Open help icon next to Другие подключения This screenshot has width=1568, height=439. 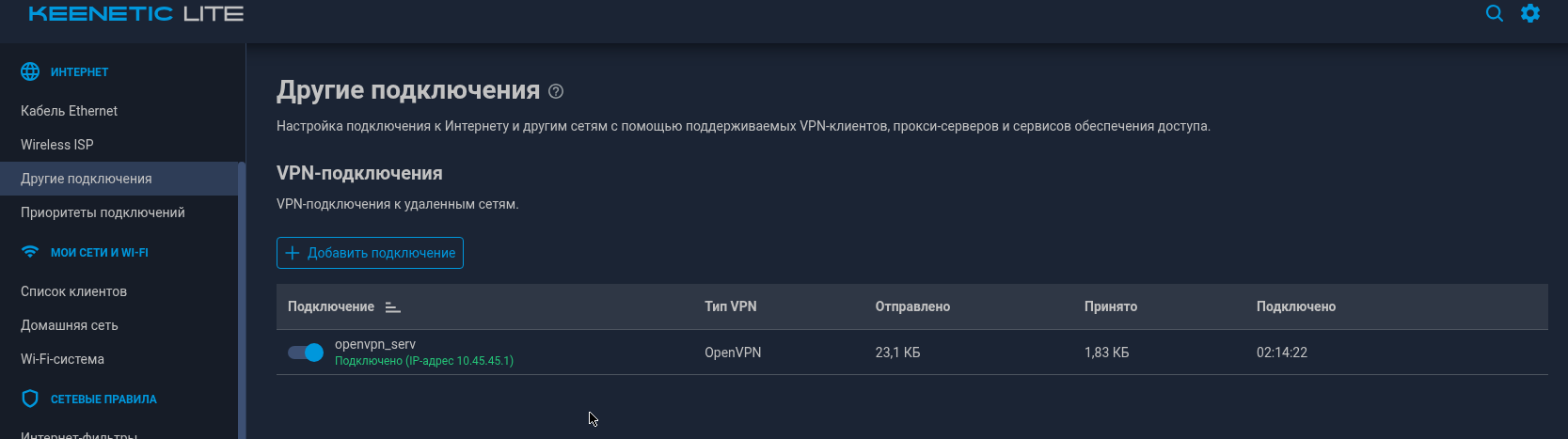point(556,91)
